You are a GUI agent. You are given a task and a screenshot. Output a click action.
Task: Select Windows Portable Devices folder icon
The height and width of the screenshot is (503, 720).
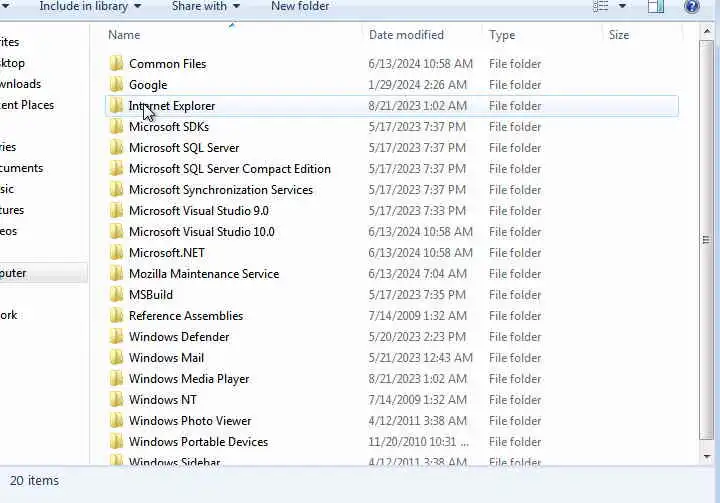coord(117,441)
